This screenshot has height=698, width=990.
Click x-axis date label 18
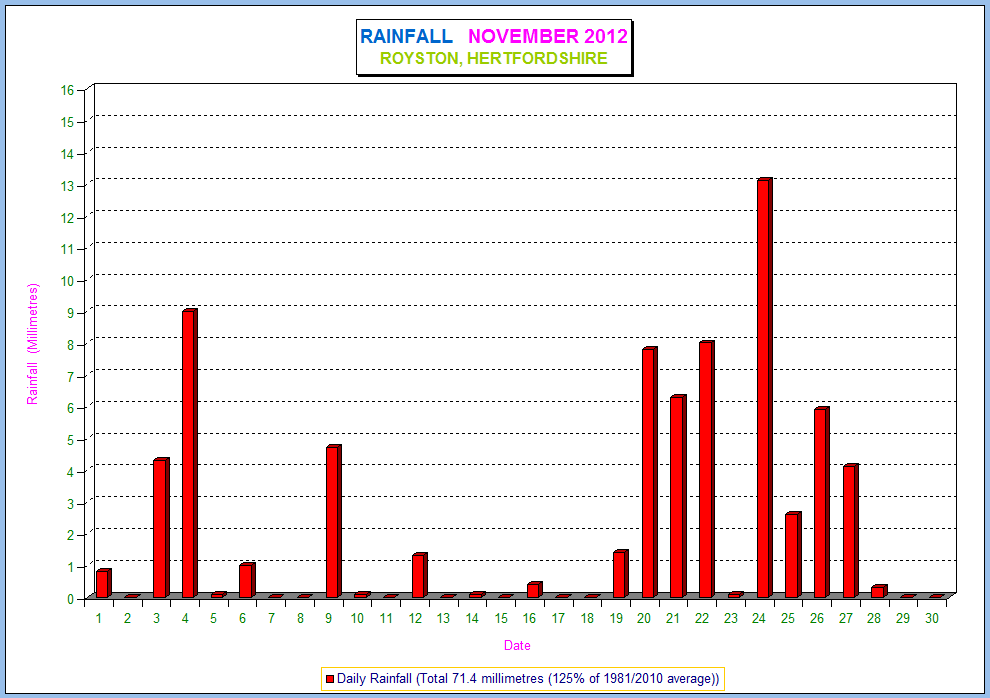(587, 618)
